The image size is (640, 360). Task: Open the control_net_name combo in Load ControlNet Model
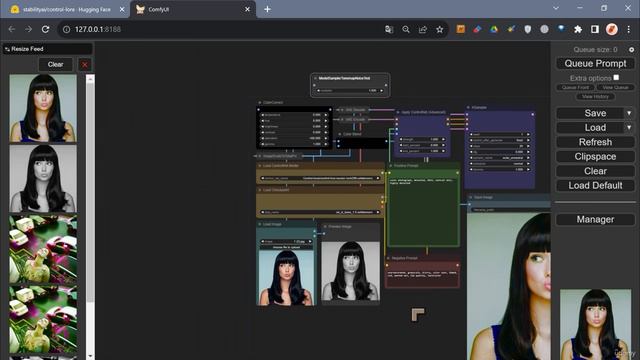tap(320, 178)
